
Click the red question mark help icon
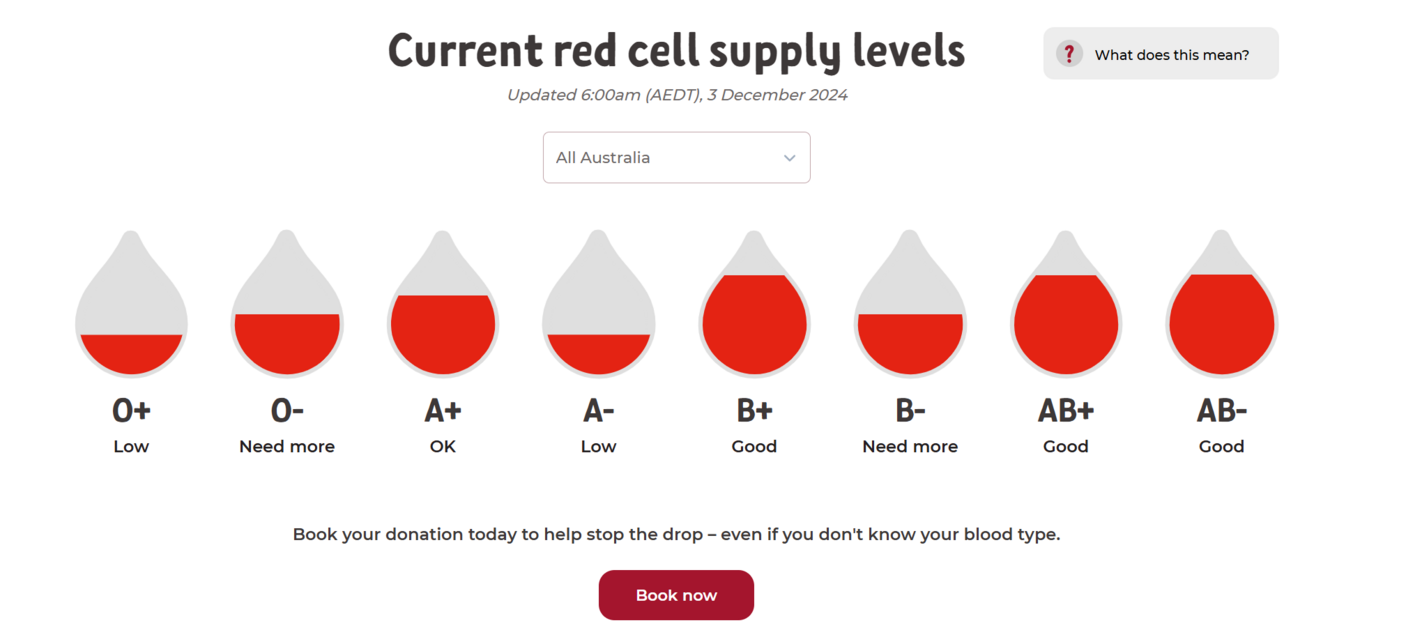[x=1069, y=53]
